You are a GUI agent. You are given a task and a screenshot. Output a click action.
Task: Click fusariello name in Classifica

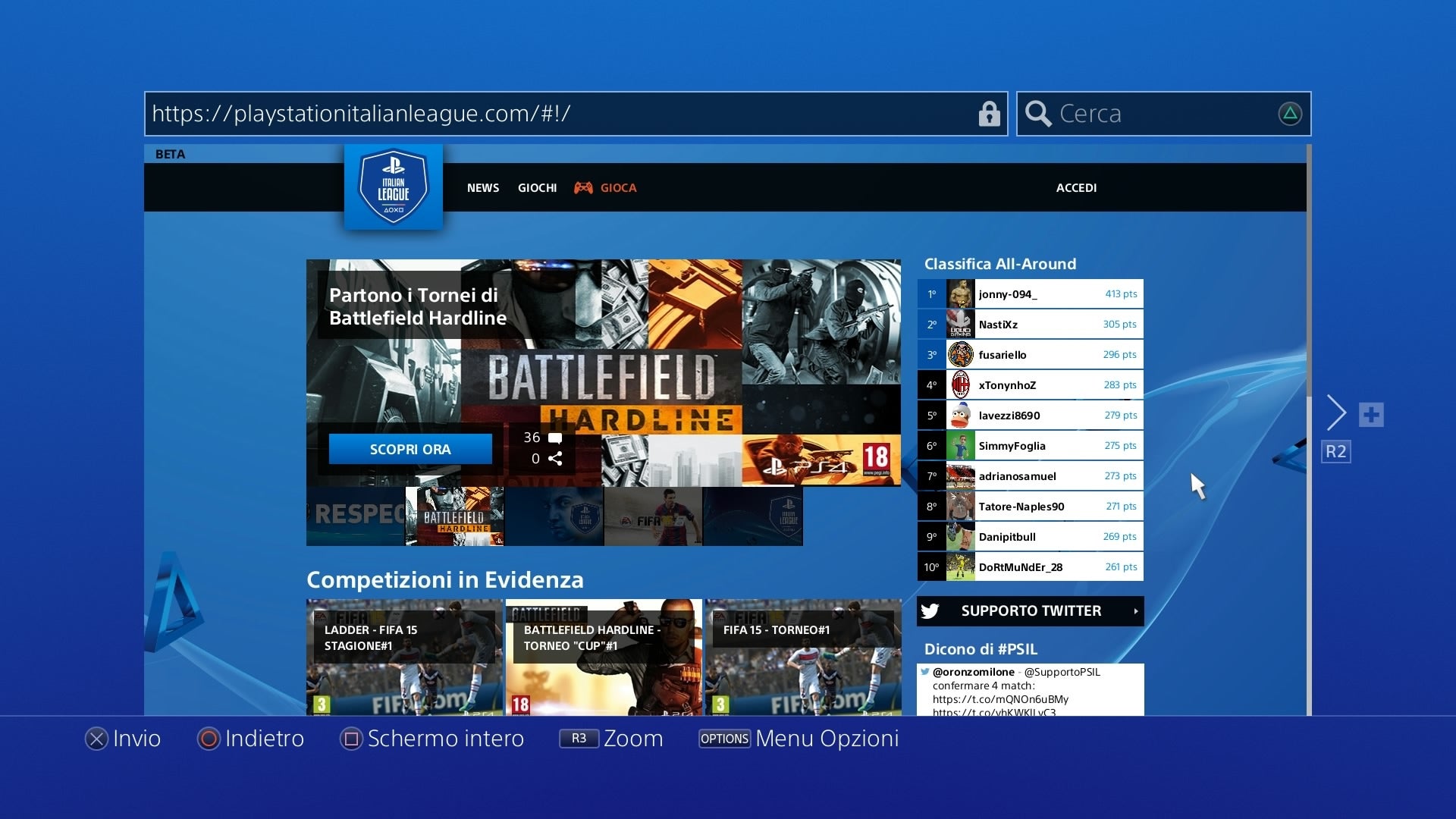pyautogui.click(x=1003, y=355)
